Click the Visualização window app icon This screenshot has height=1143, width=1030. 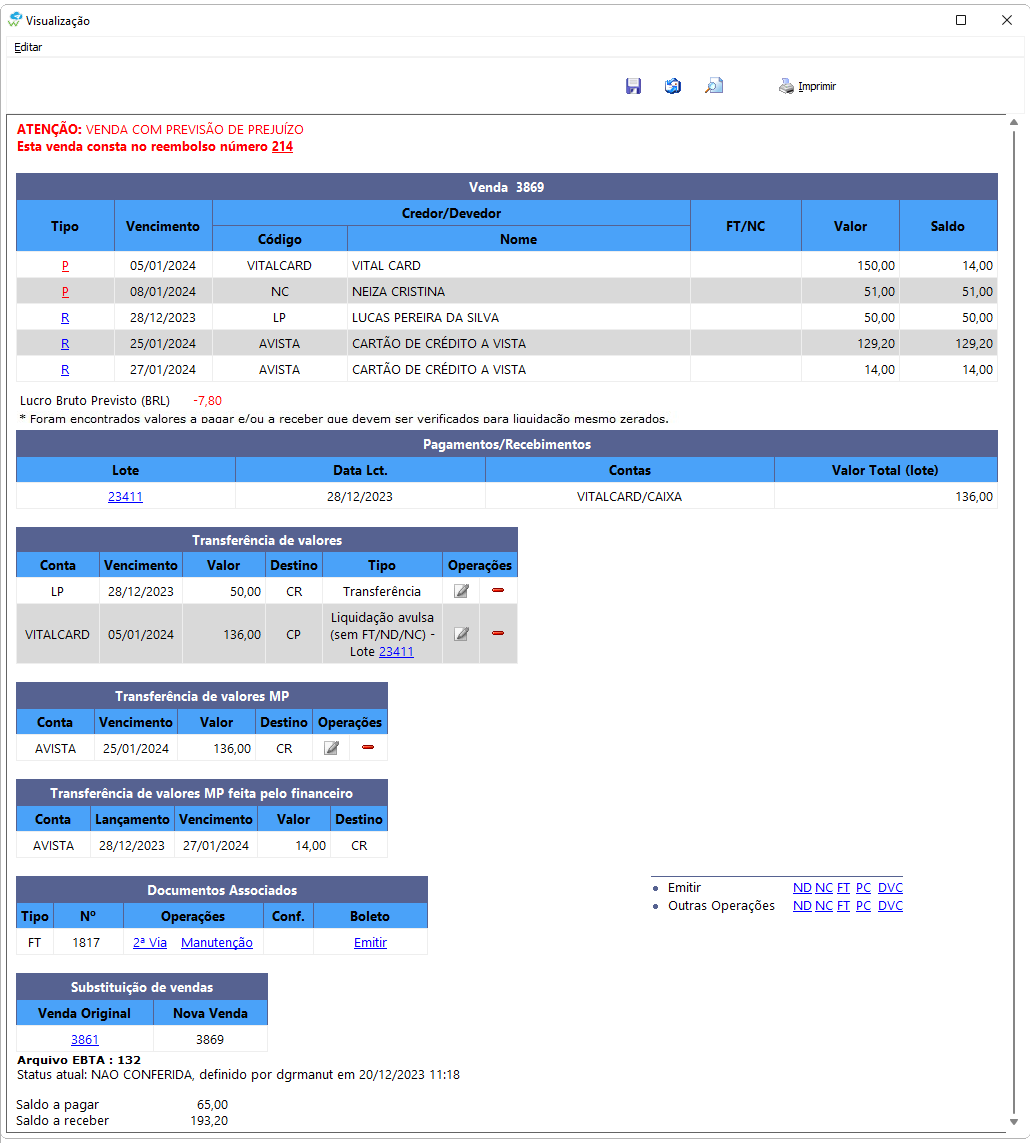pyautogui.click(x=15, y=20)
